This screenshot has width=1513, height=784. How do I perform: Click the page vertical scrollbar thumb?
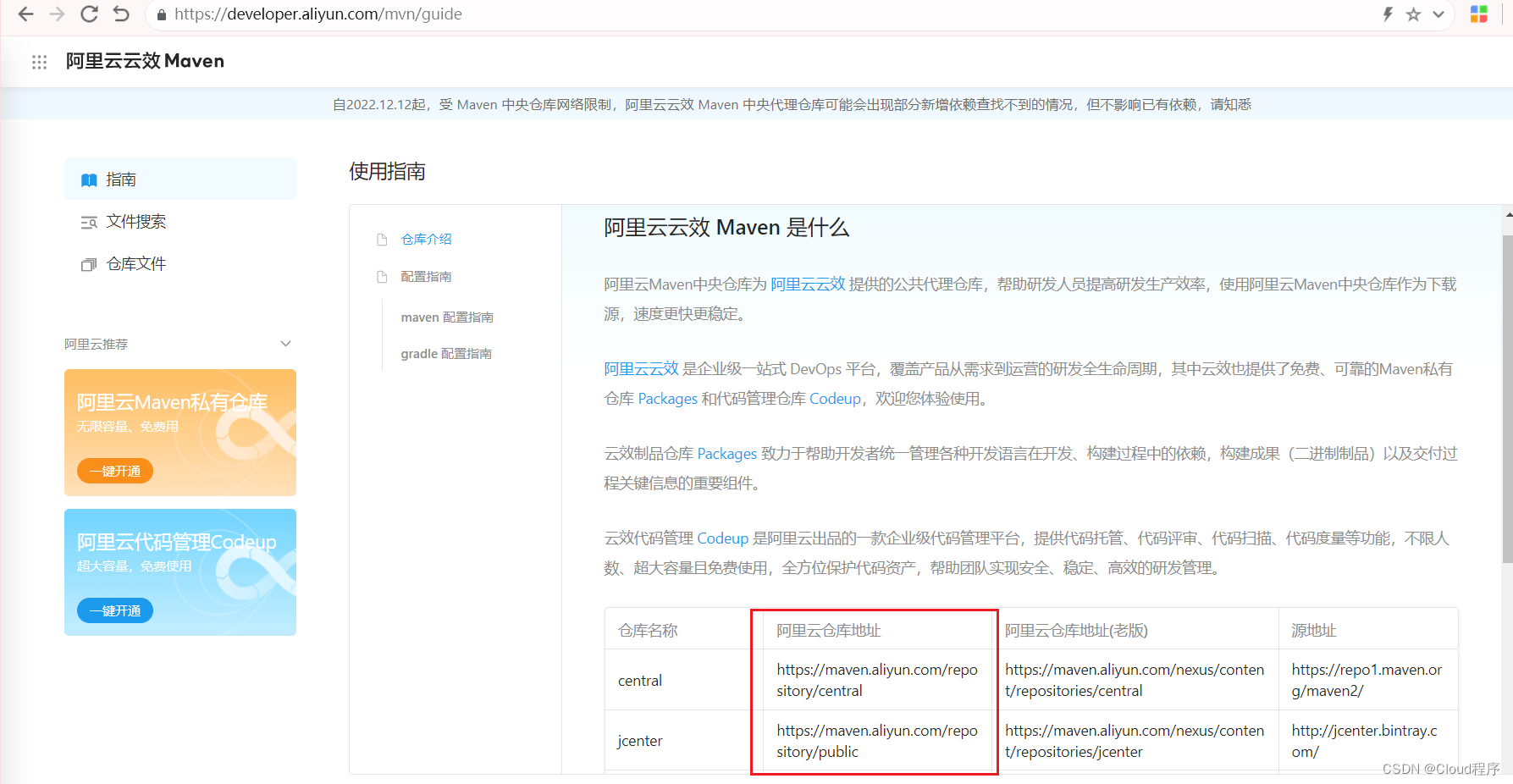point(1507,398)
